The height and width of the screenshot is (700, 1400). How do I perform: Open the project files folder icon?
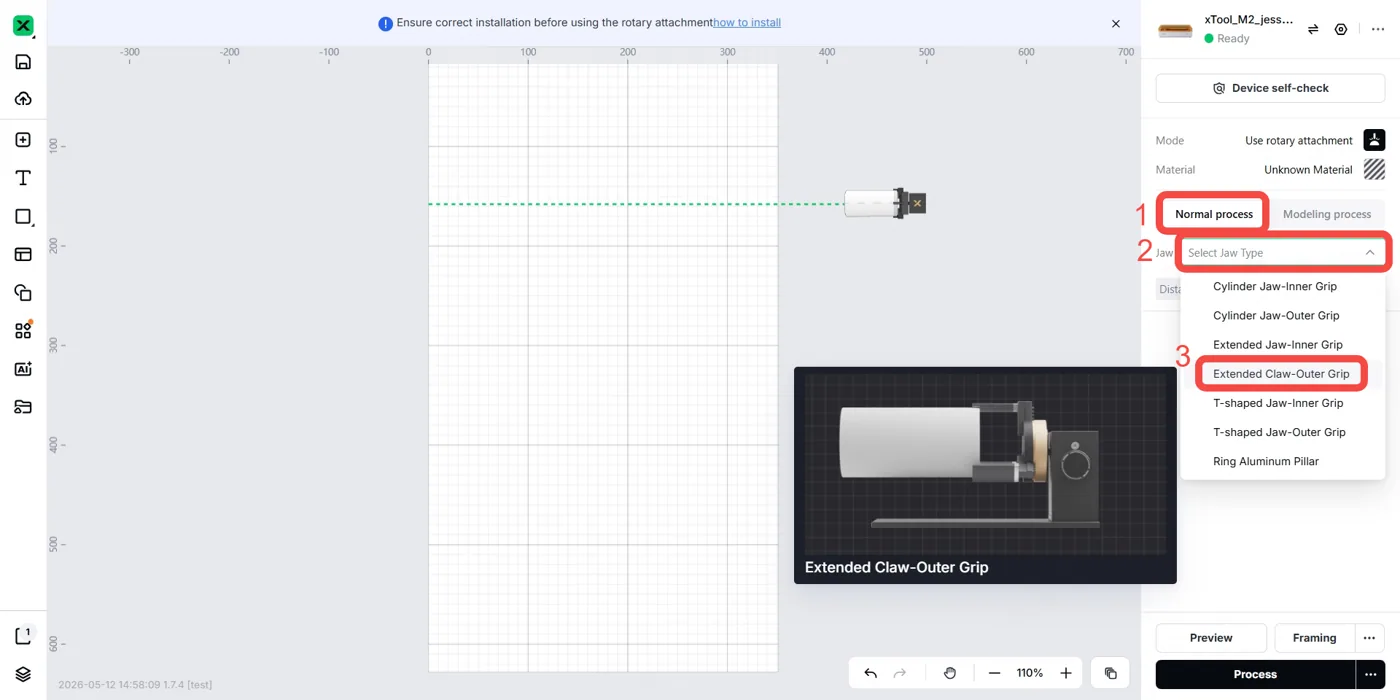(x=23, y=407)
